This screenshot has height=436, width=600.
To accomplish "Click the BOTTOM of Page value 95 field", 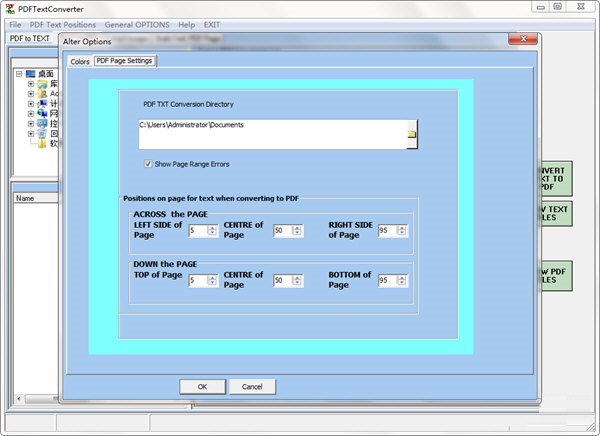I will point(388,280).
